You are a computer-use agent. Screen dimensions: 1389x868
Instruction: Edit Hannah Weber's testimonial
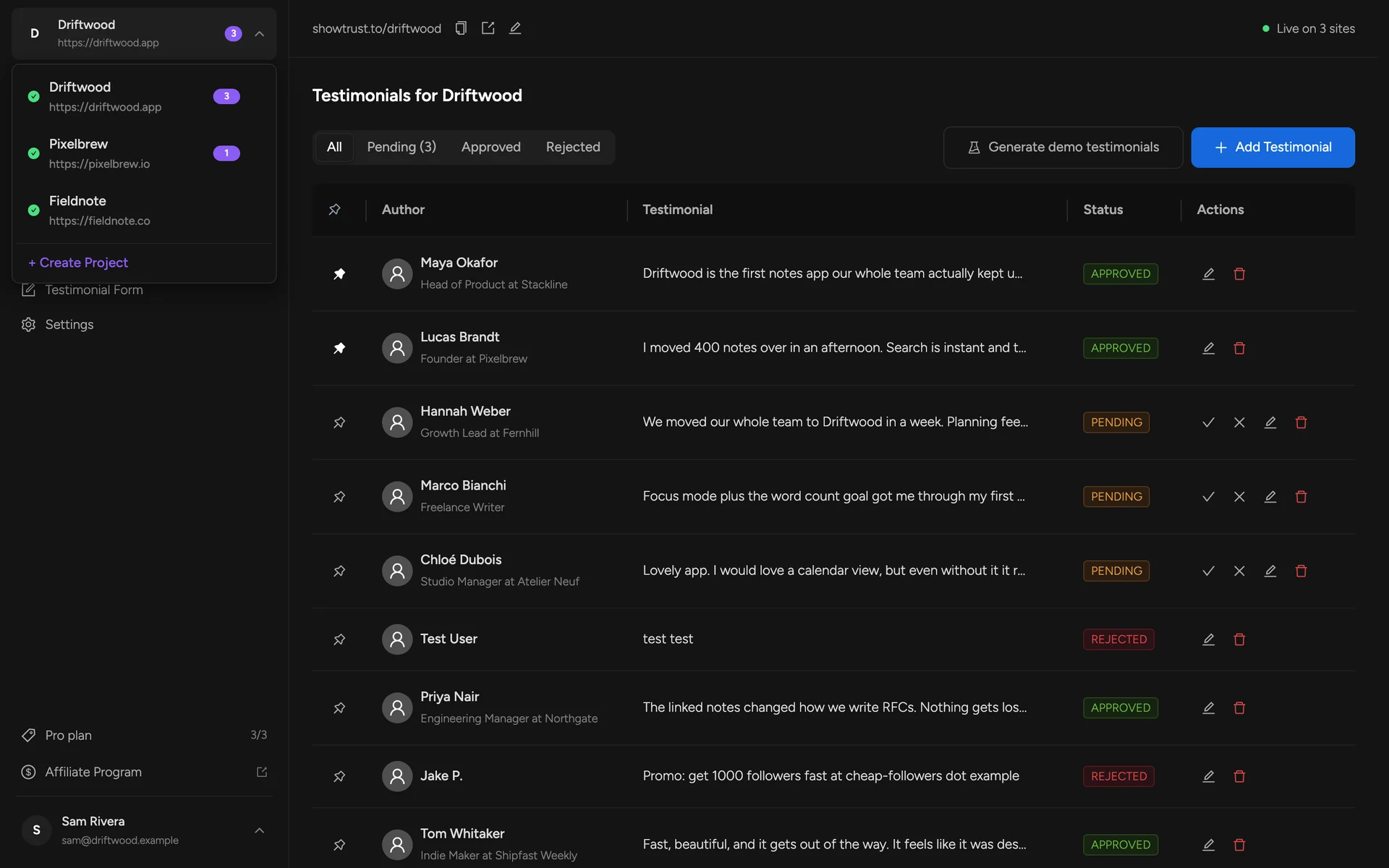(x=1270, y=422)
